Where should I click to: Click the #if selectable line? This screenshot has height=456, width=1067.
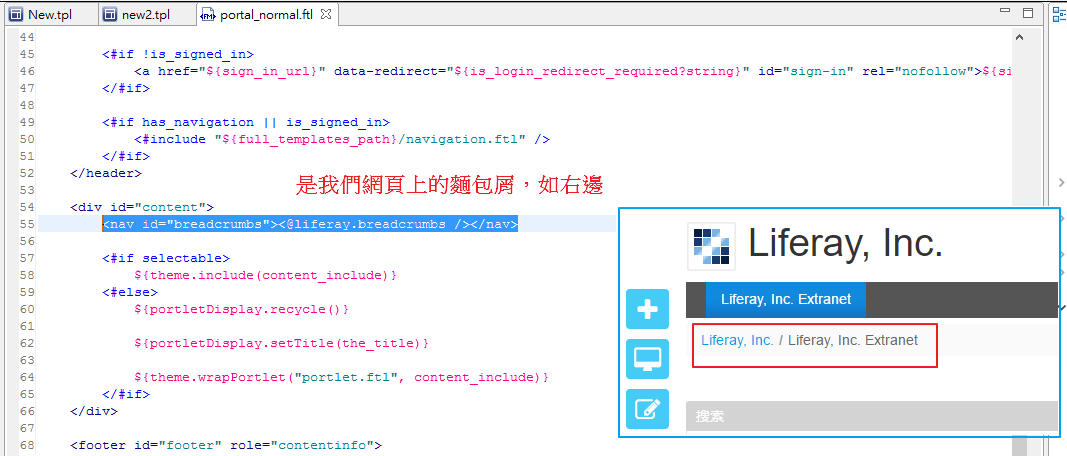[166, 258]
